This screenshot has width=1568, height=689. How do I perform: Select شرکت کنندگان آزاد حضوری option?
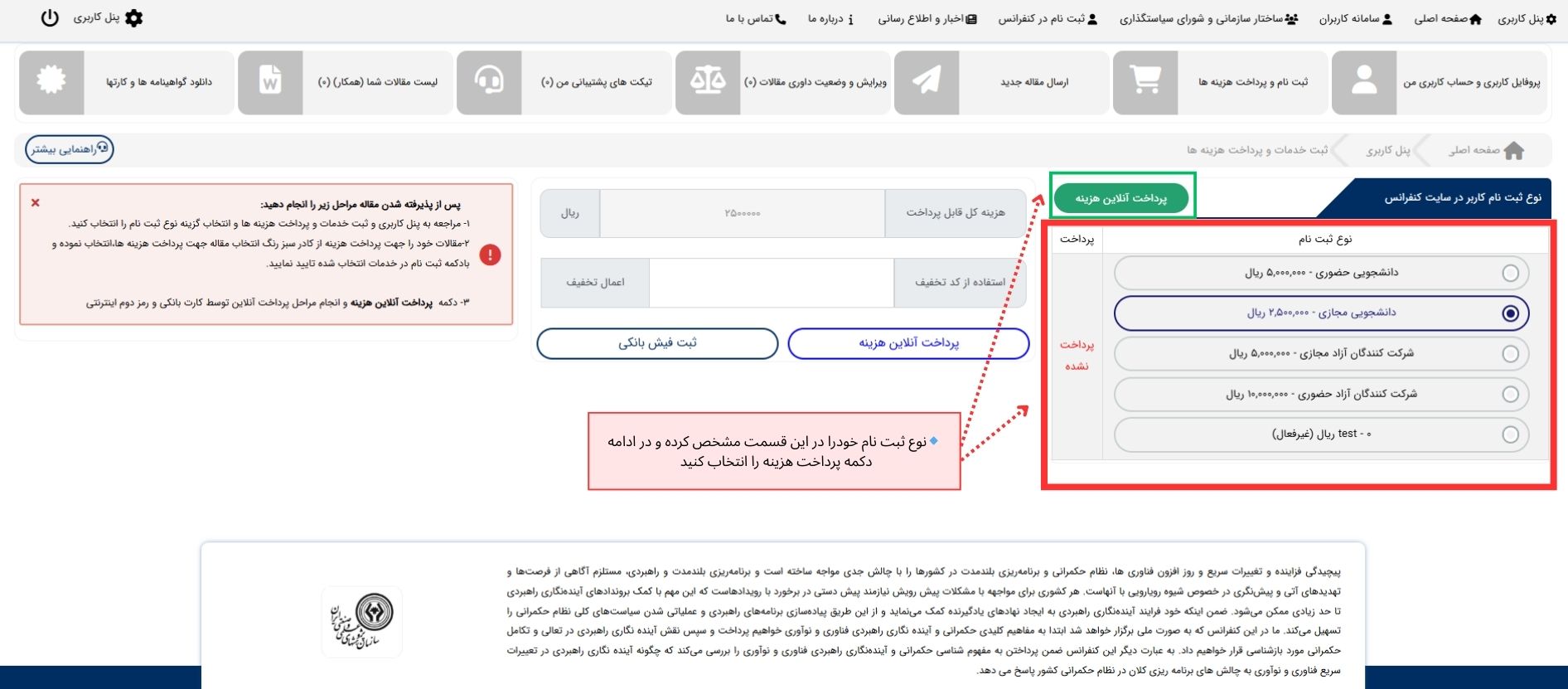1321,395
